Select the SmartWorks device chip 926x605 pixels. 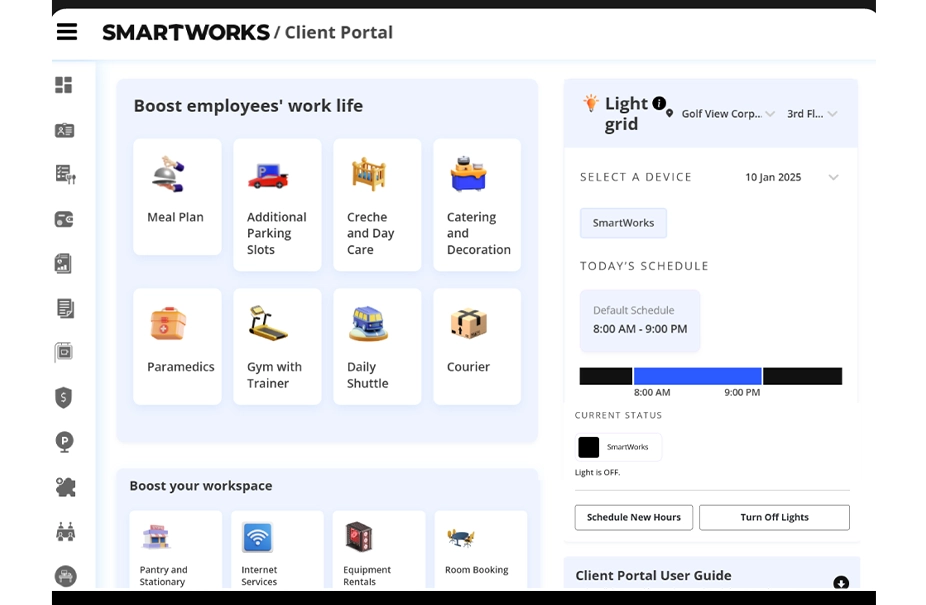pyautogui.click(x=623, y=223)
